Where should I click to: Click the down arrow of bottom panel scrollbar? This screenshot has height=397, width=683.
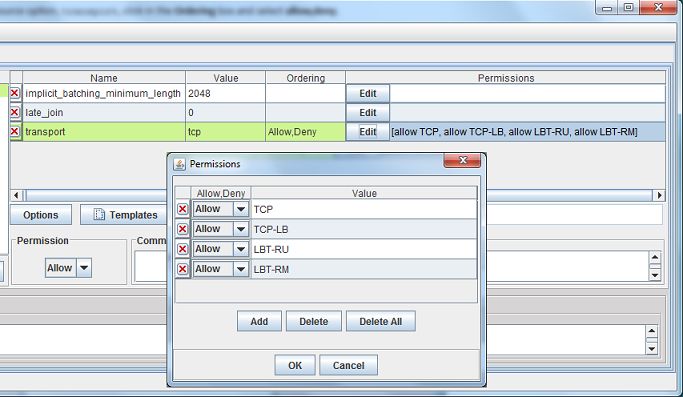pyautogui.click(x=652, y=349)
